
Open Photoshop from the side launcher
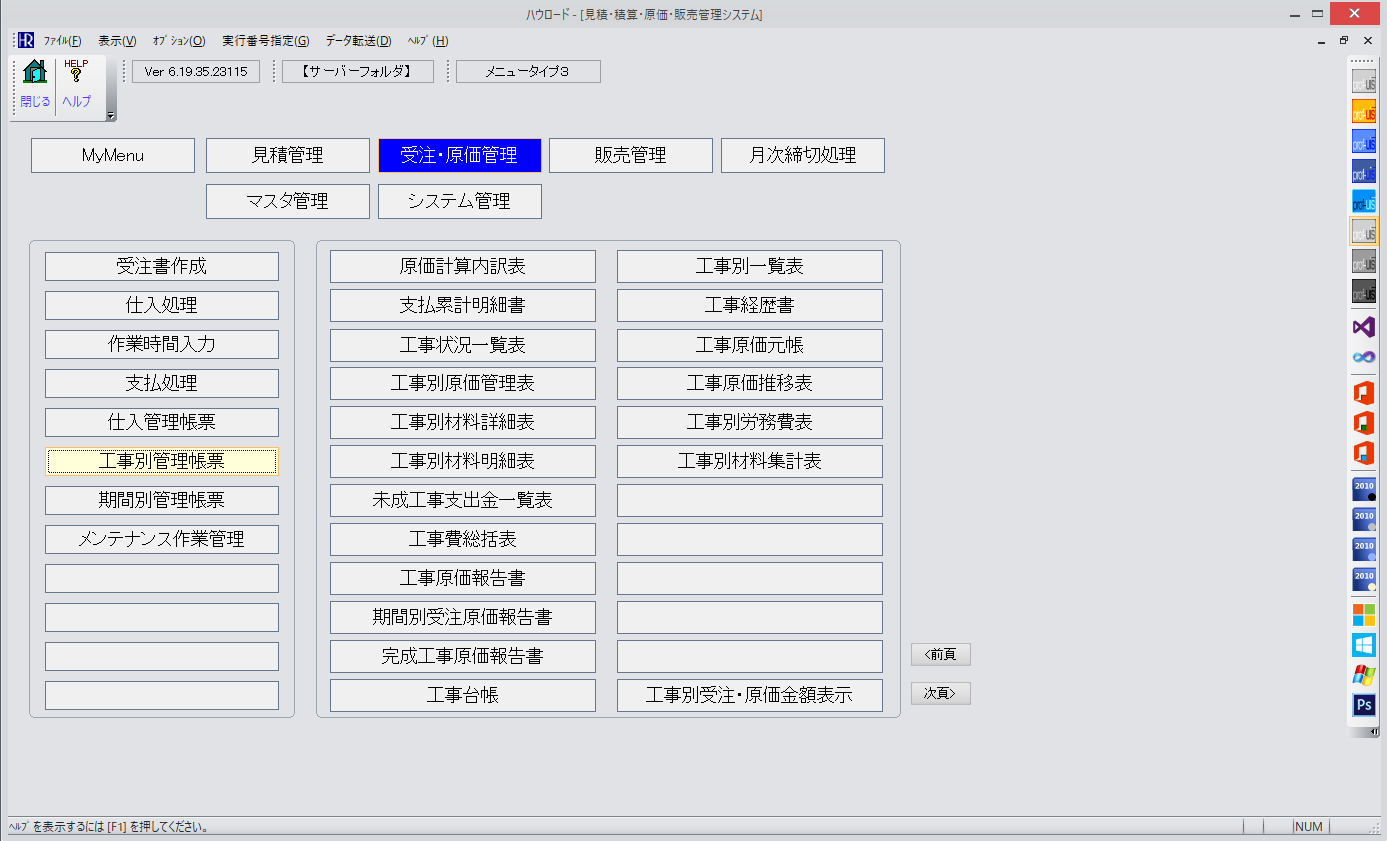[1363, 706]
